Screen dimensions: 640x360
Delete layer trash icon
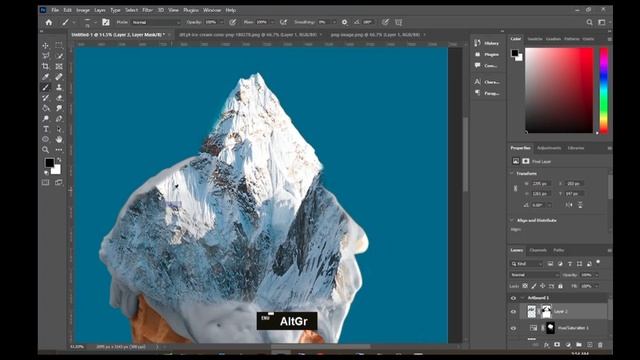pos(600,345)
